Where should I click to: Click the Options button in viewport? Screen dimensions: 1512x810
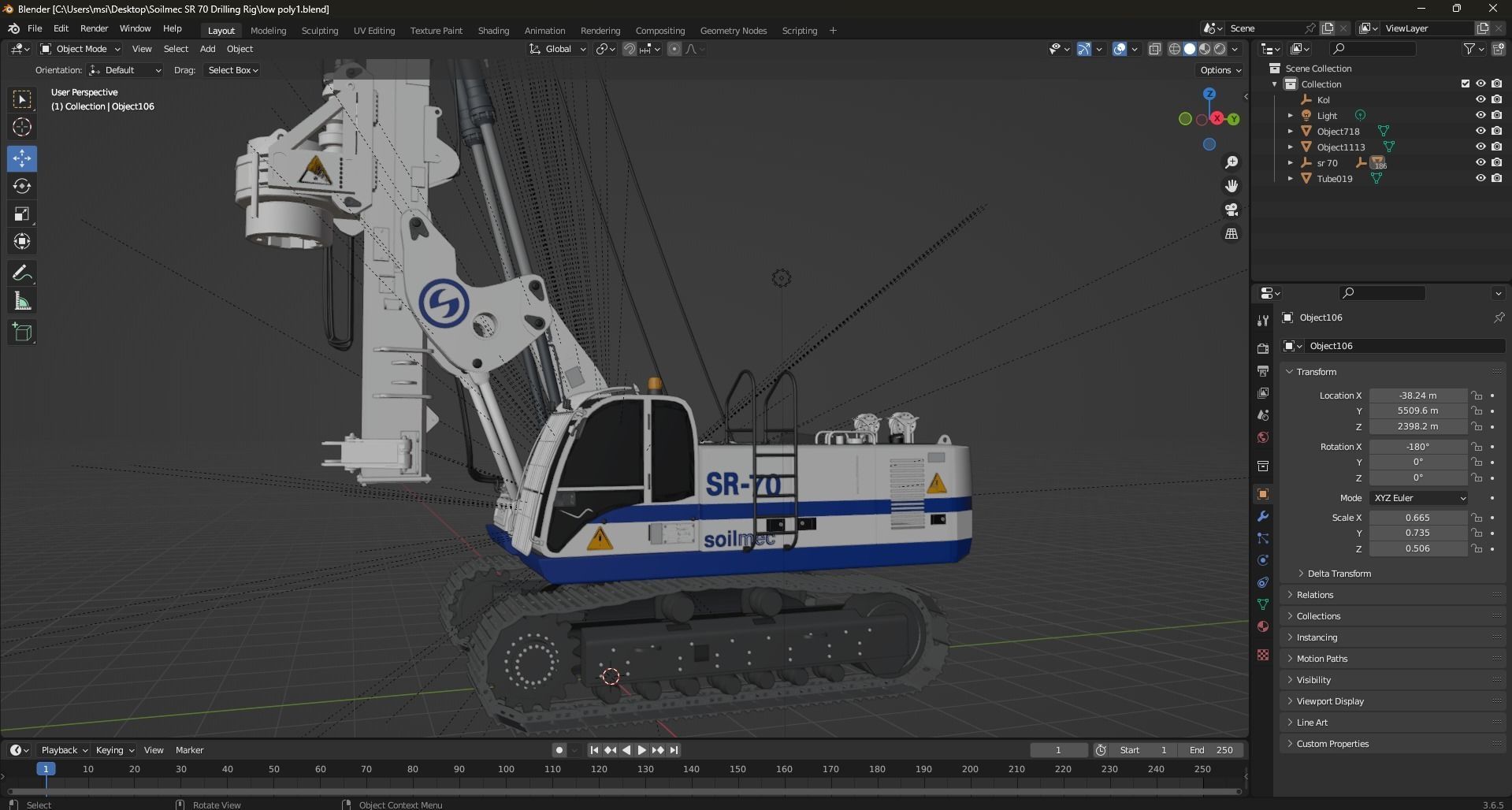1220,70
